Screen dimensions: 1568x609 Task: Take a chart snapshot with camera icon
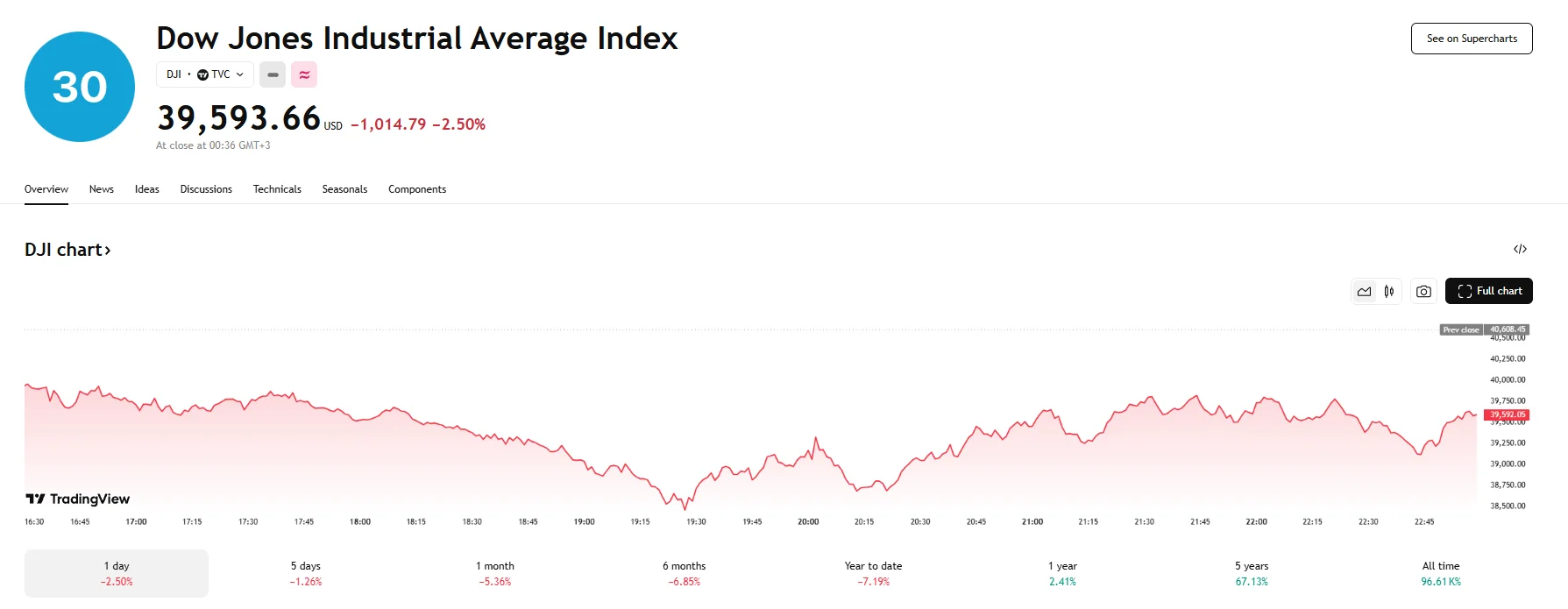[1423, 292]
